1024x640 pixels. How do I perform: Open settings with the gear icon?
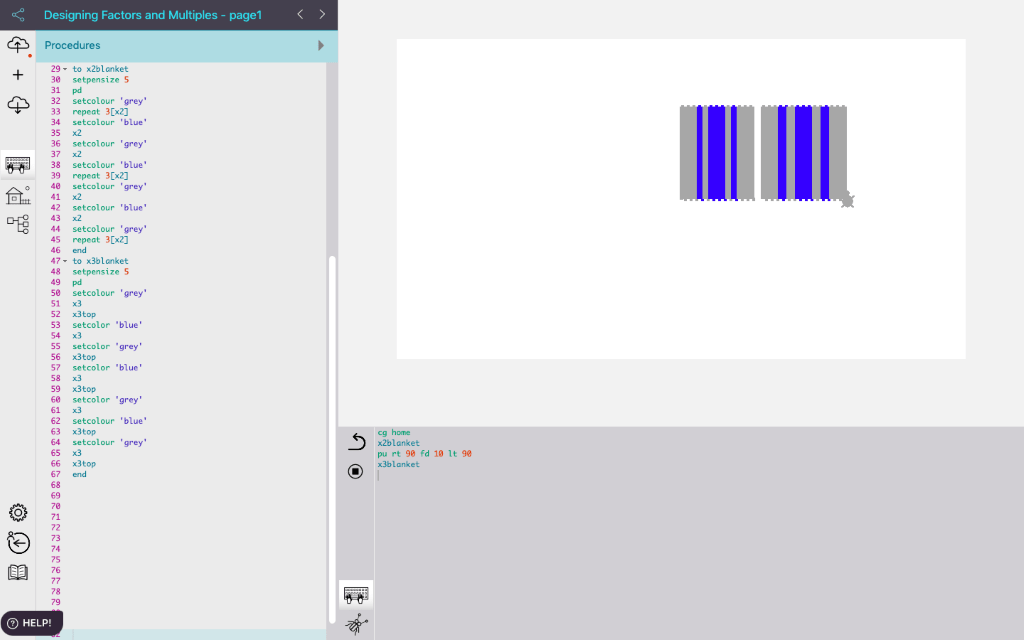(x=18, y=513)
